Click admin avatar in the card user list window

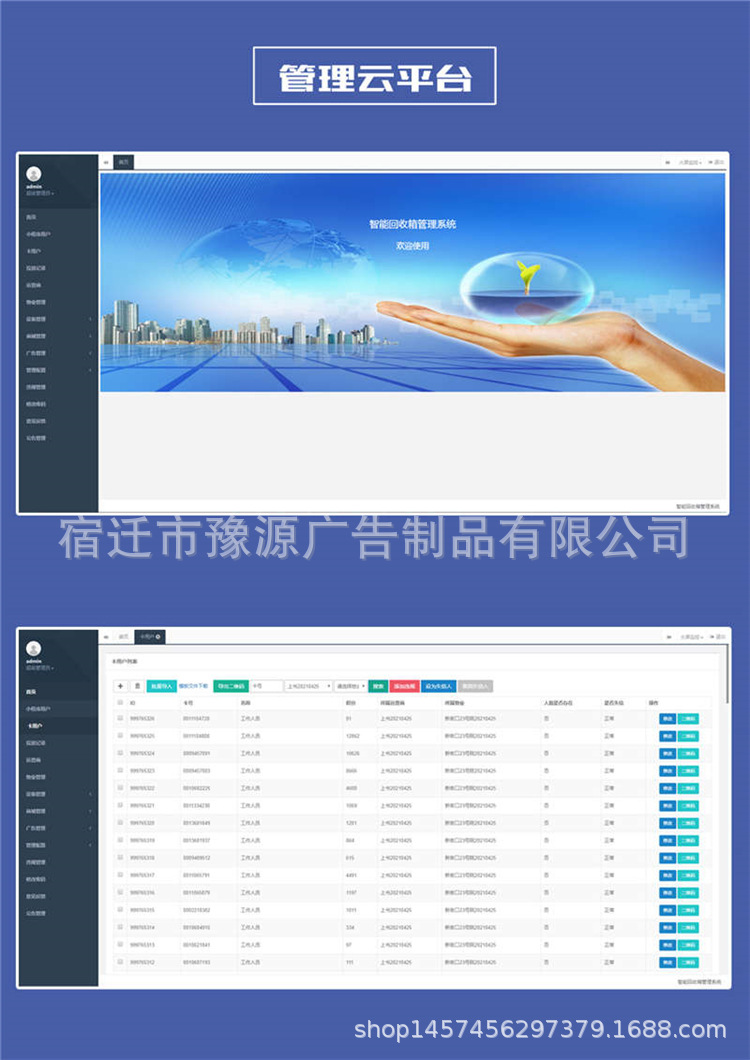34,649
